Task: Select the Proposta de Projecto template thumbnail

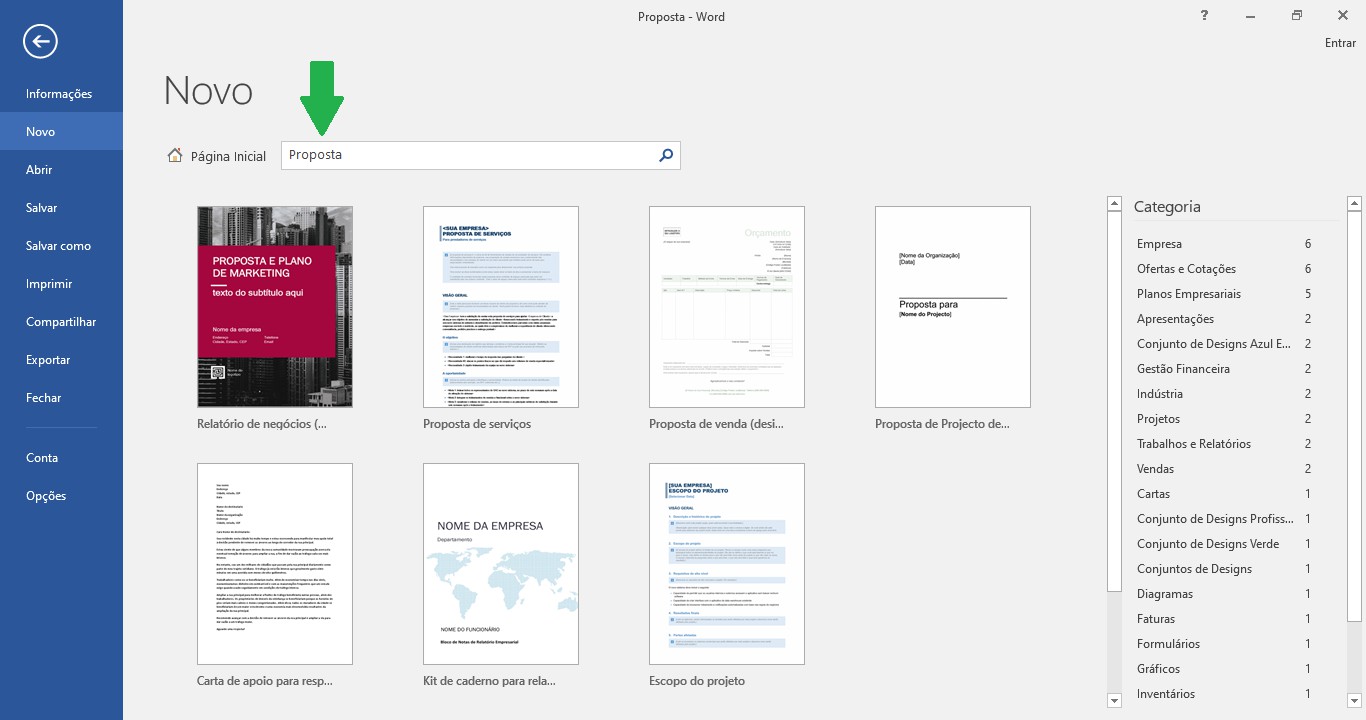Action: 953,307
